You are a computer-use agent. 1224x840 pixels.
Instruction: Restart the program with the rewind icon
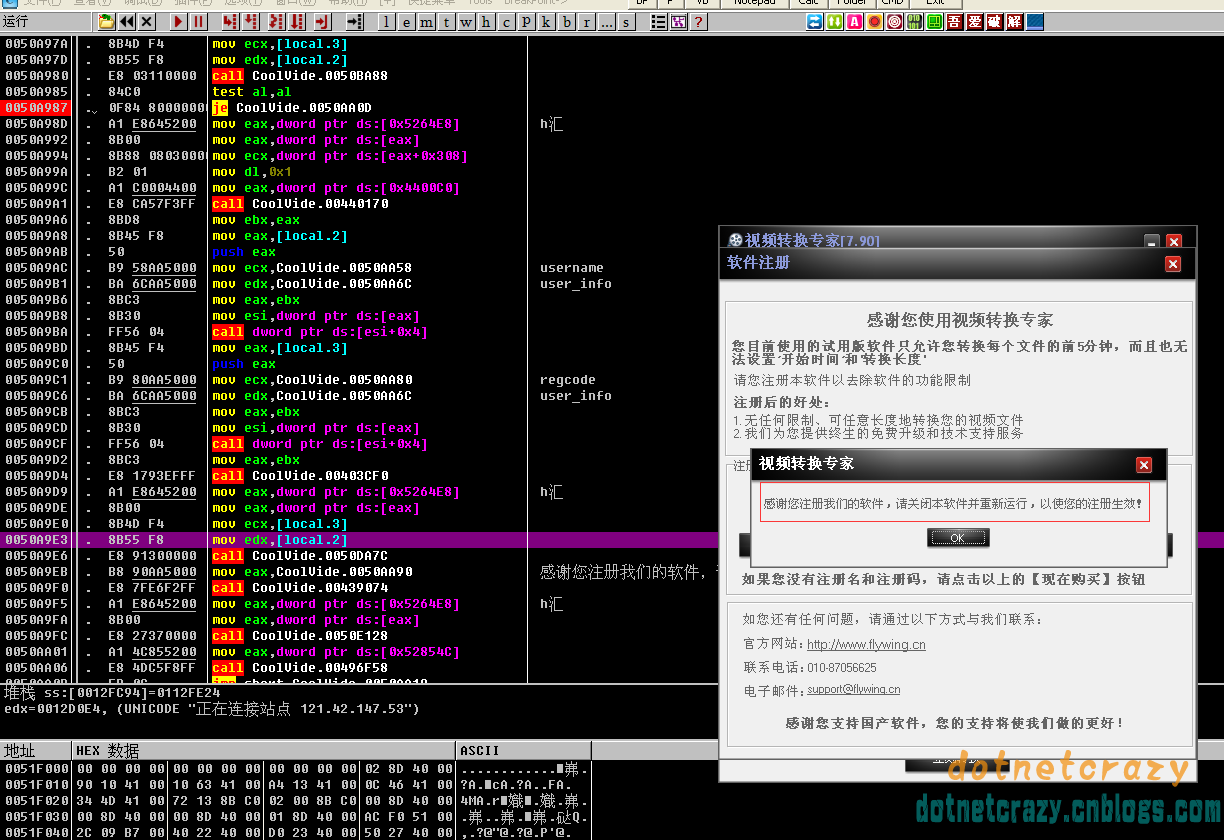click(x=127, y=21)
